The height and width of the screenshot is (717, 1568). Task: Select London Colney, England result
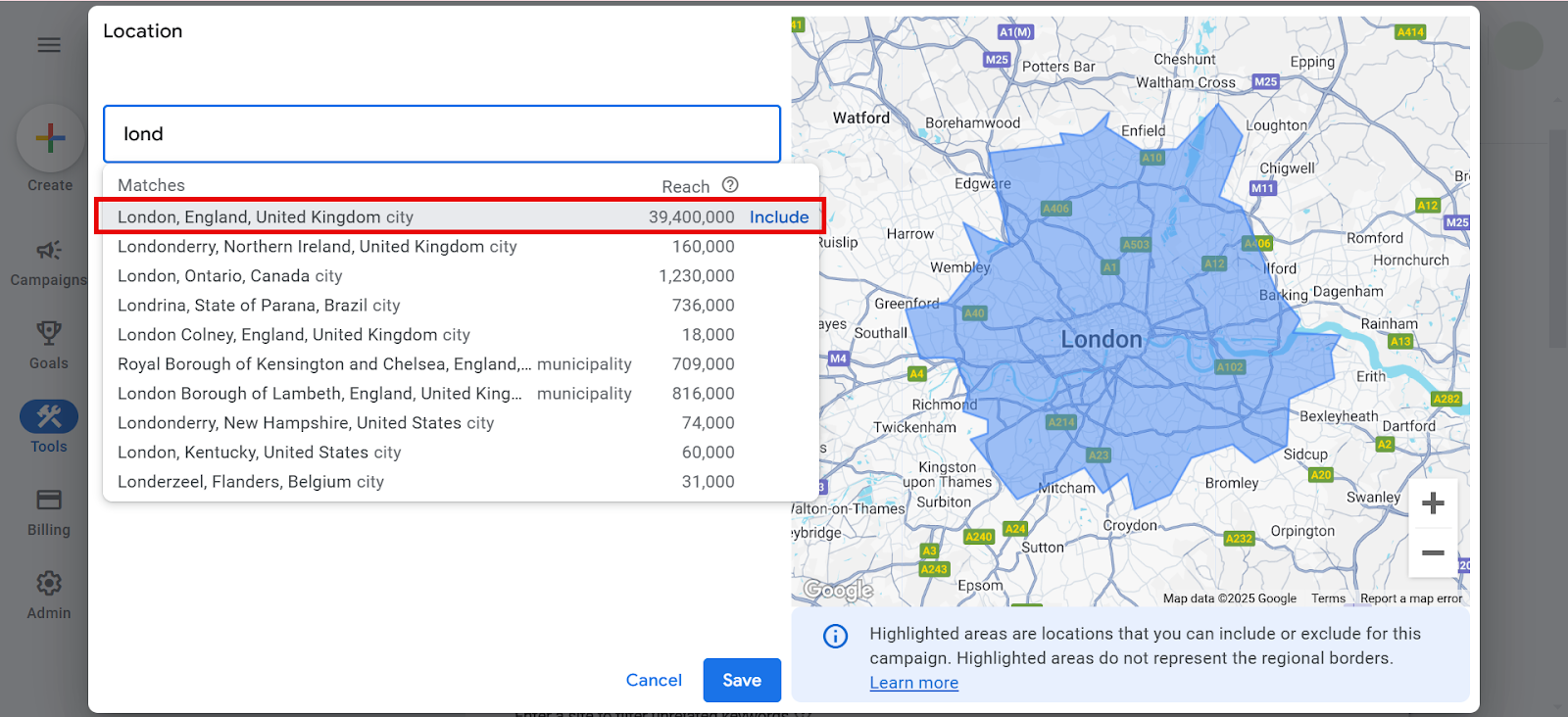(x=461, y=335)
